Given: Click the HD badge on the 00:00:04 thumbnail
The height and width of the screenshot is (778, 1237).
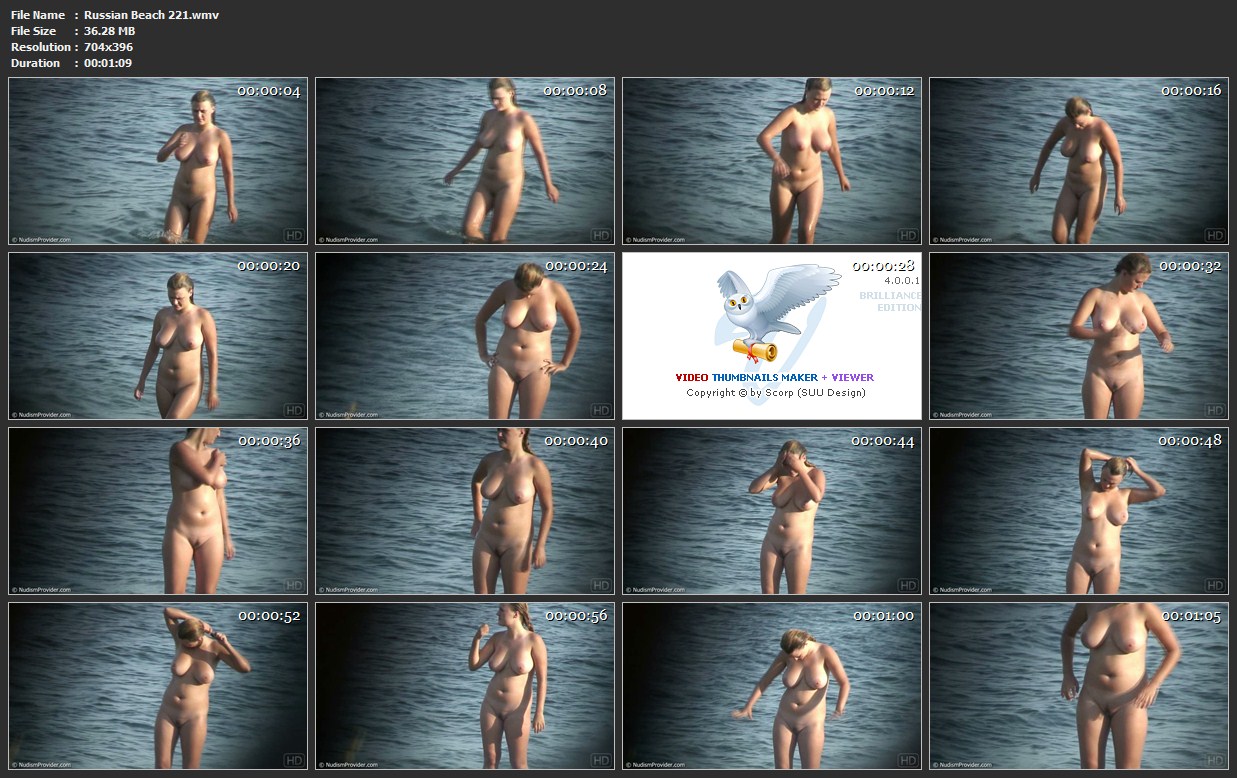Looking at the screenshot, I should [x=293, y=235].
